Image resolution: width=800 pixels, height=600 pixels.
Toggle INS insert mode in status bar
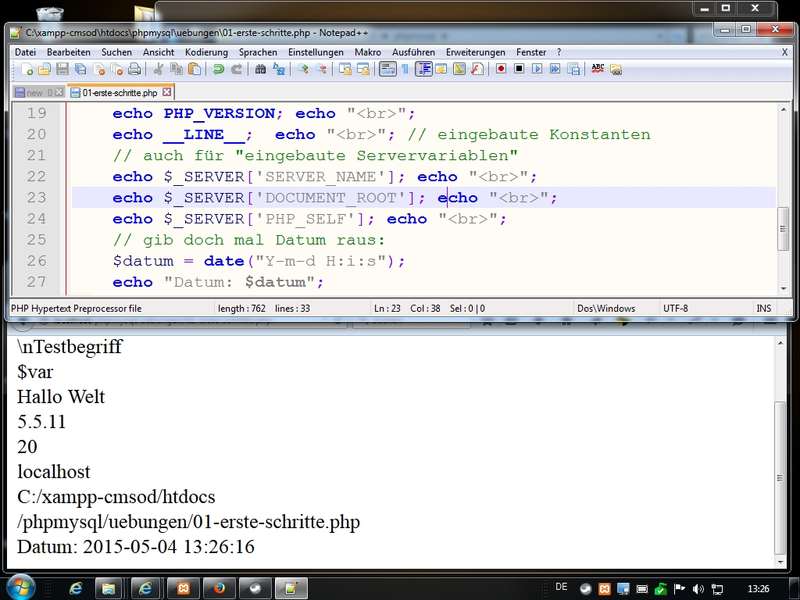point(764,308)
